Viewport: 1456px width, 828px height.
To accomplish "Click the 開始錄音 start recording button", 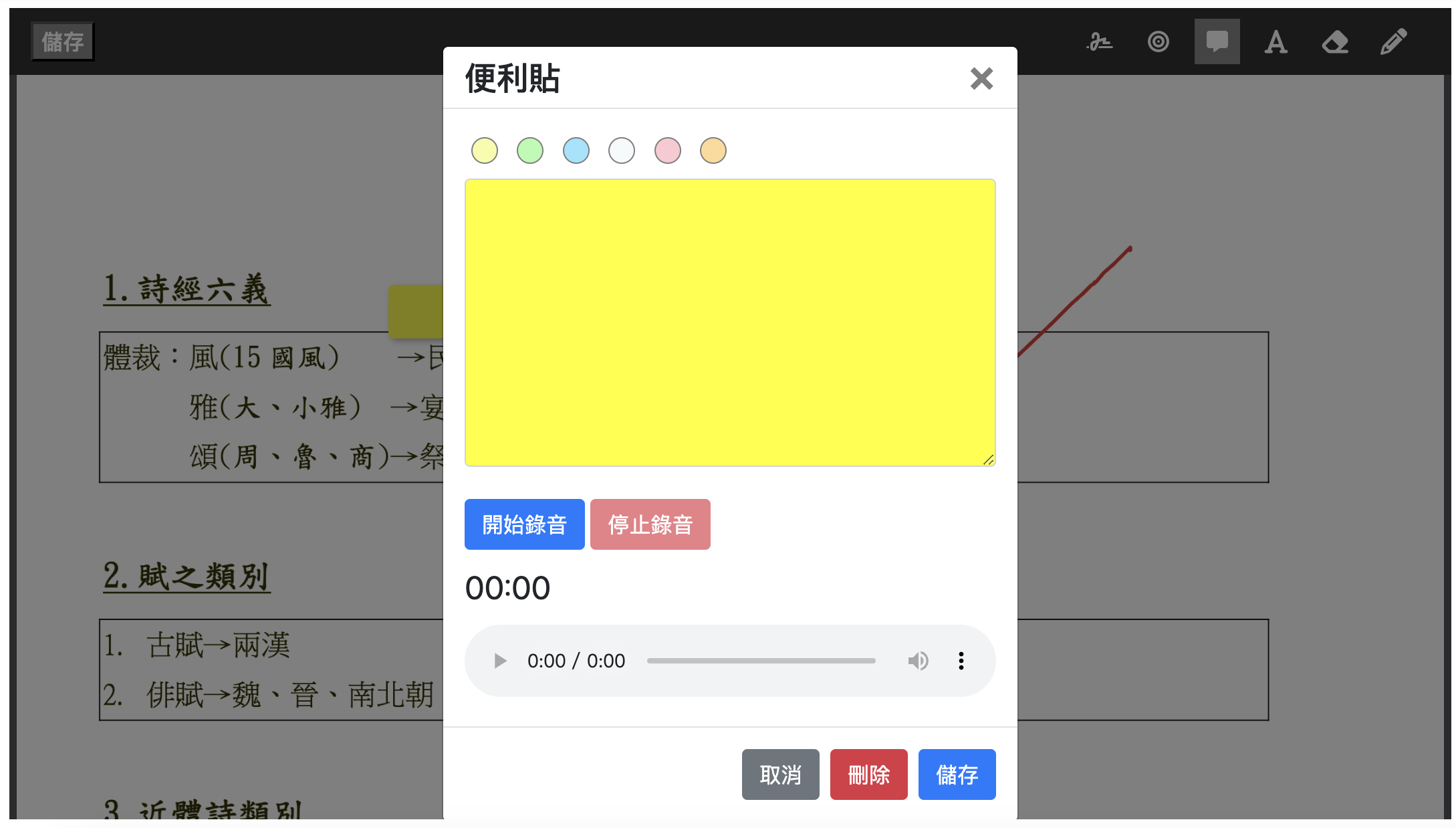I will click(524, 524).
